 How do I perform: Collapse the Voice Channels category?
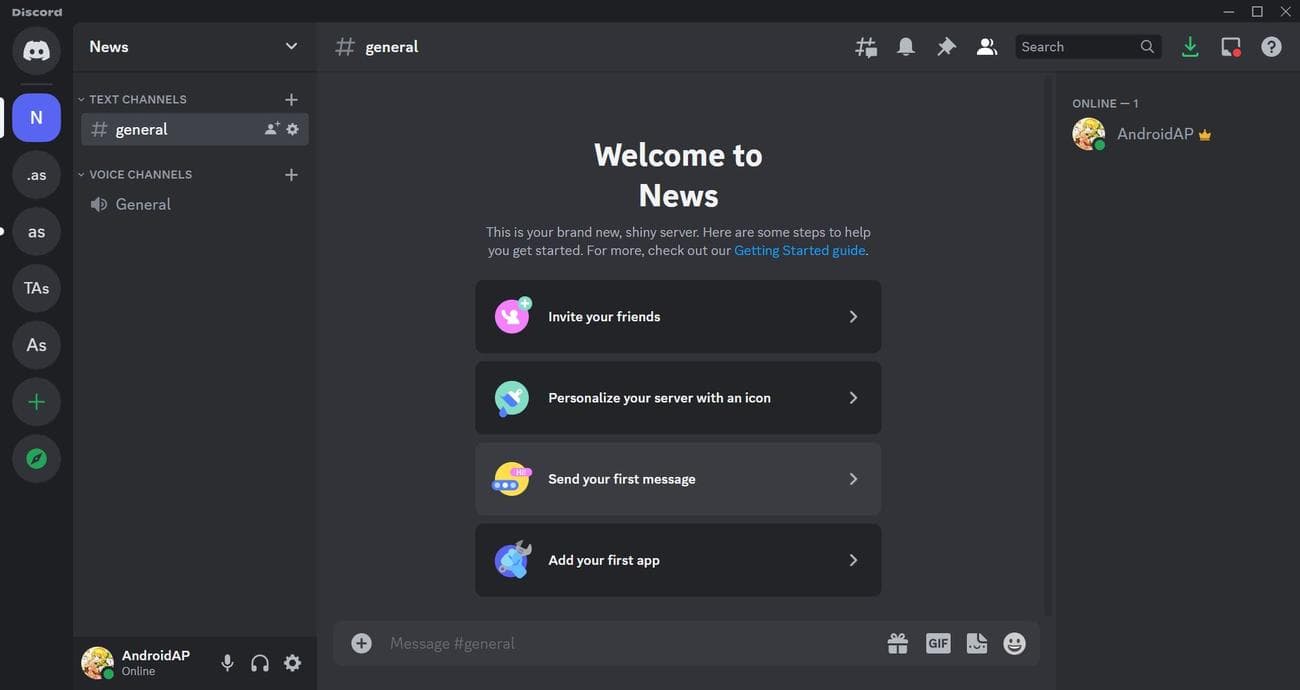[140, 175]
